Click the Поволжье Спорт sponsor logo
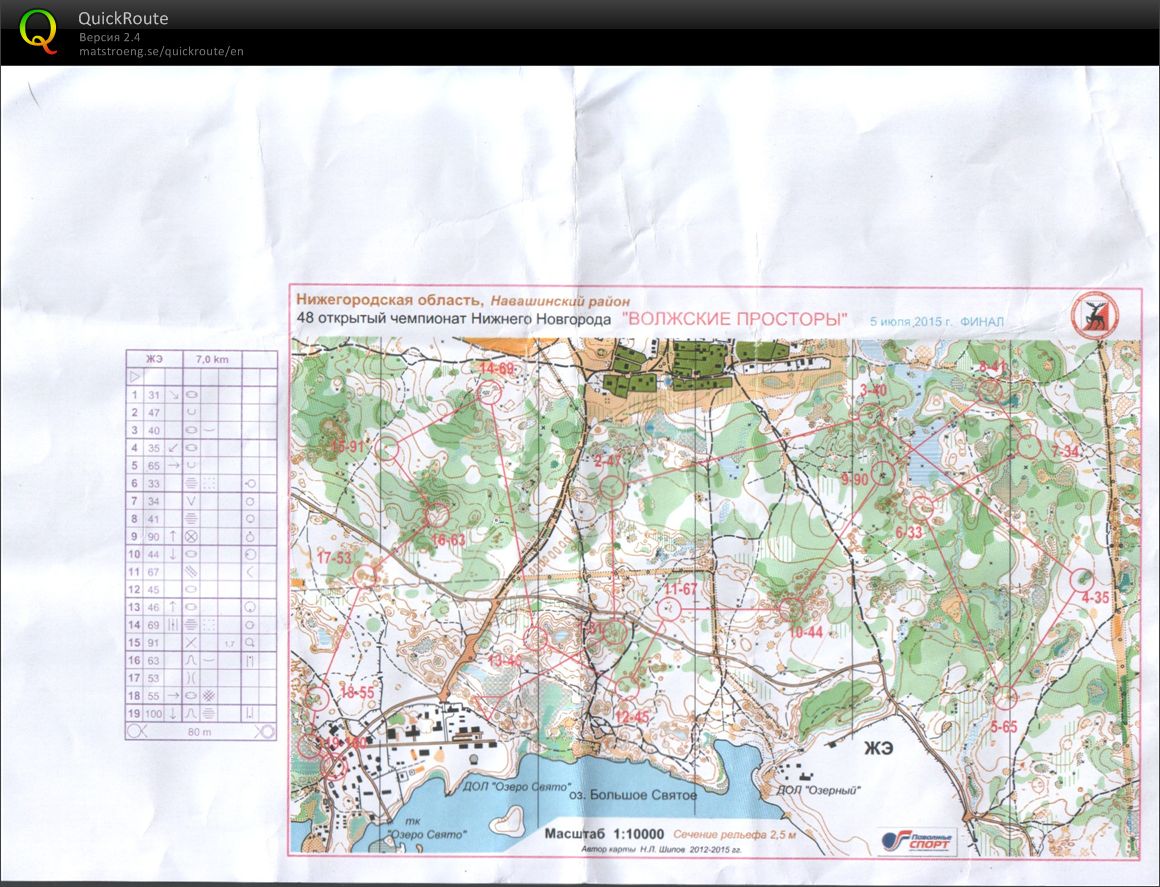This screenshot has width=1160, height=887. (x=917, y=841)
